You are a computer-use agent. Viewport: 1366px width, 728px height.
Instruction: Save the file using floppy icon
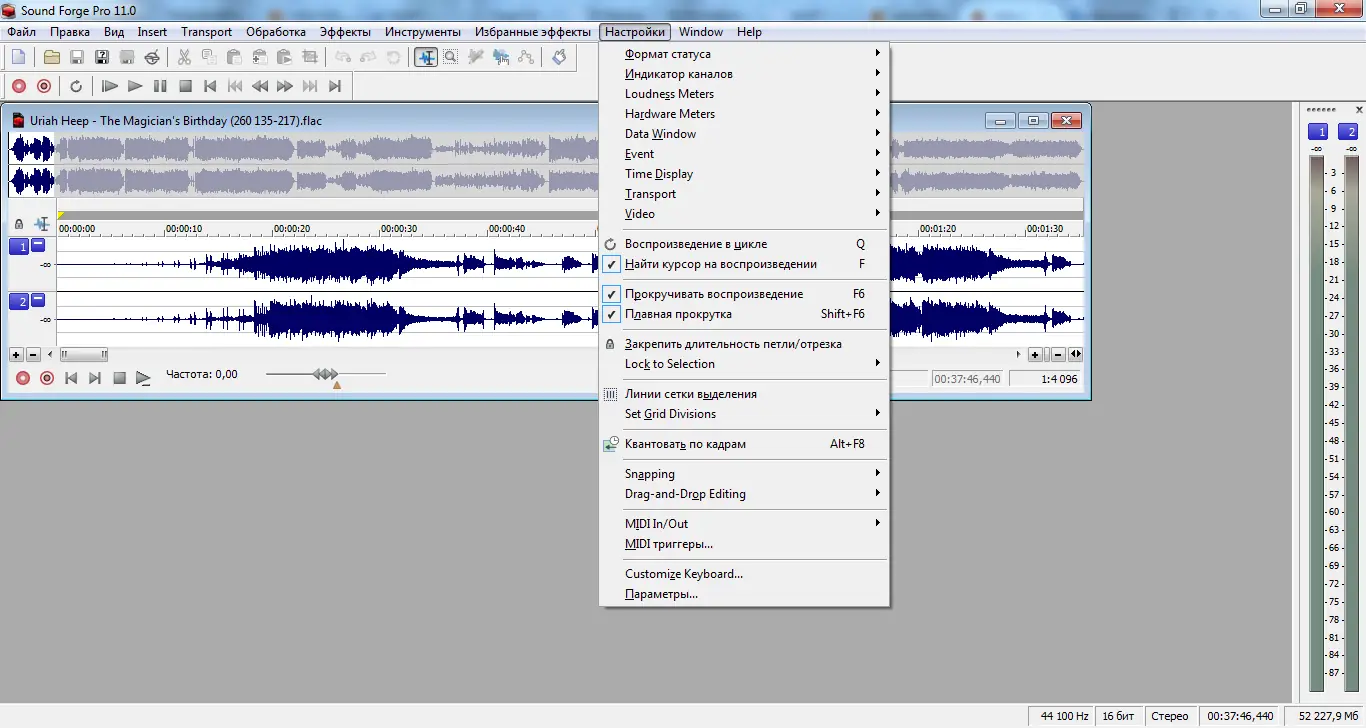(x=76, y=57)
